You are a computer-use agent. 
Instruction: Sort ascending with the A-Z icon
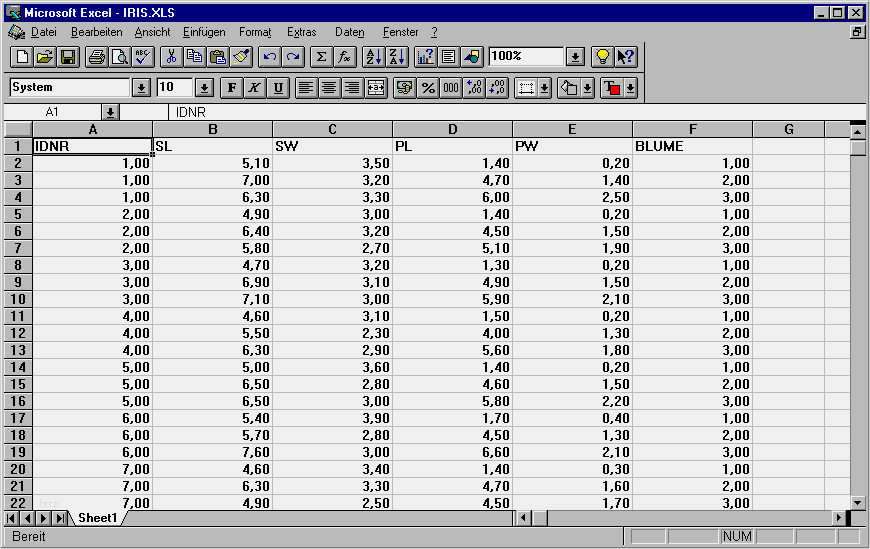coord(373,57)
